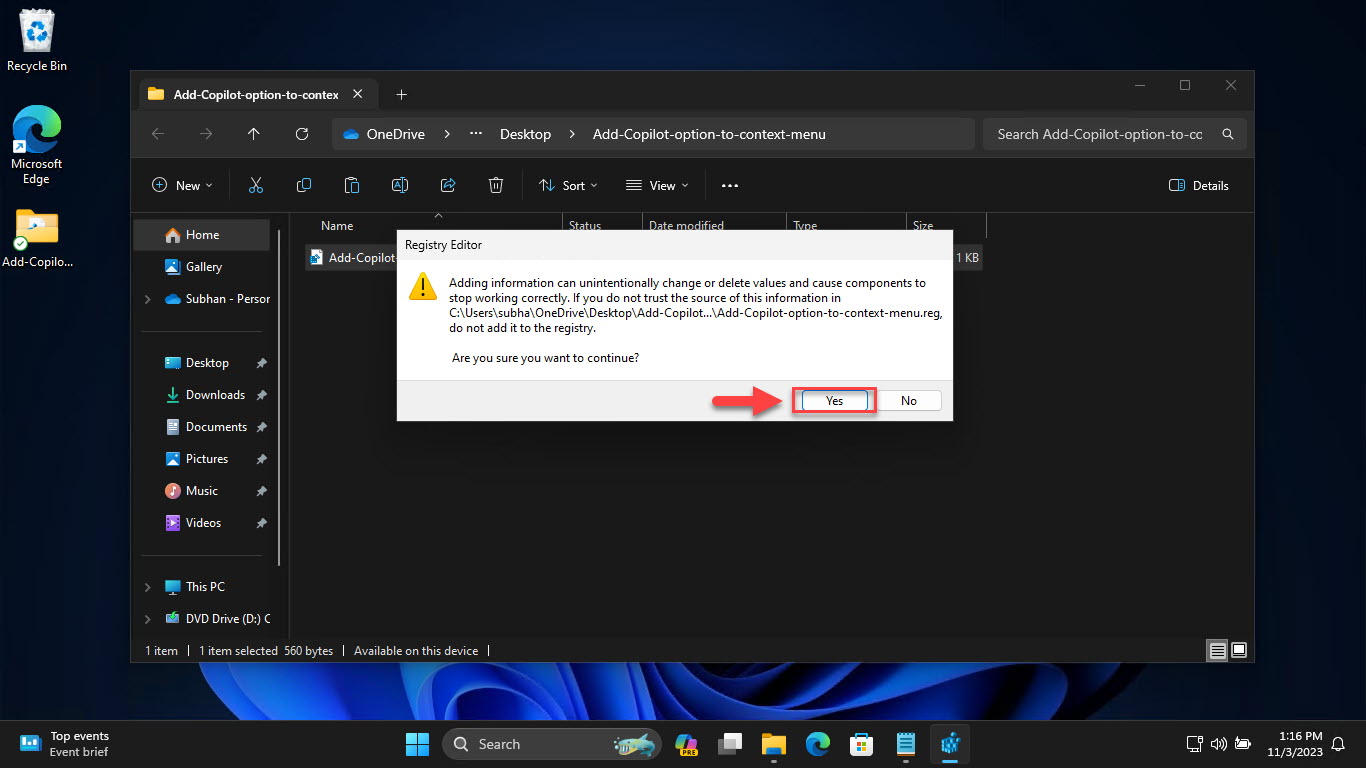Open Task View on taskbar
This screenshot has width=1366, height=768.
[x=730, y=744]
